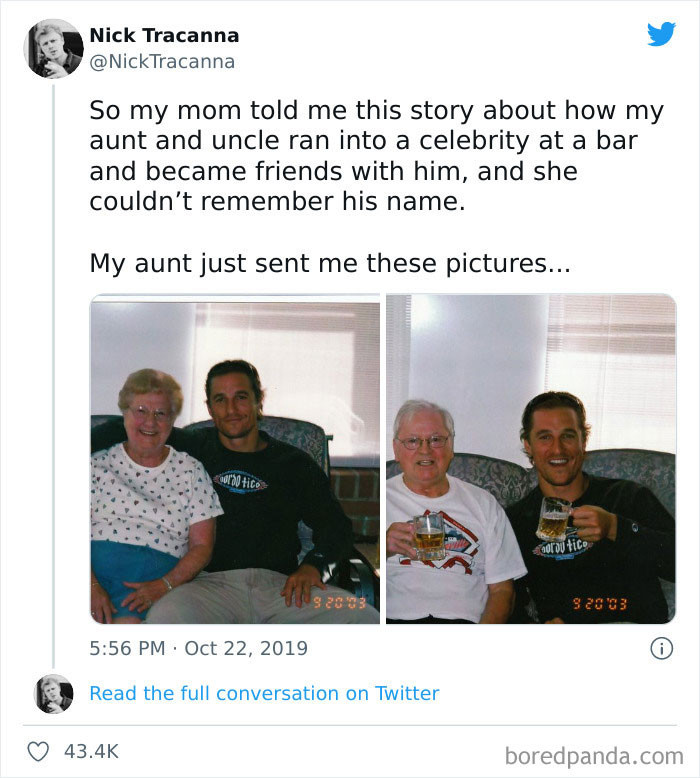Viewport: 700px width, 778px height.
Task: Click the shirt logo in the left photo
Action: (240, 482)
